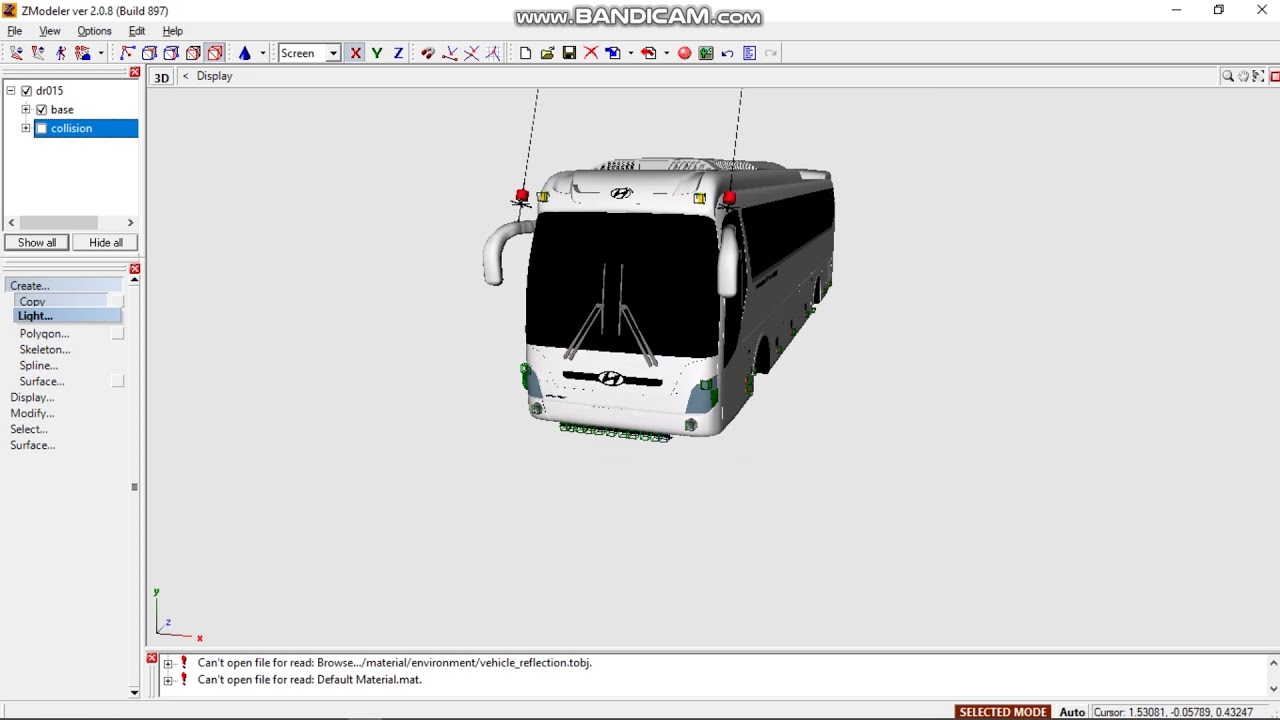
Task: Click the viewport zoom magnifier icon
Action: [1227, 76]
